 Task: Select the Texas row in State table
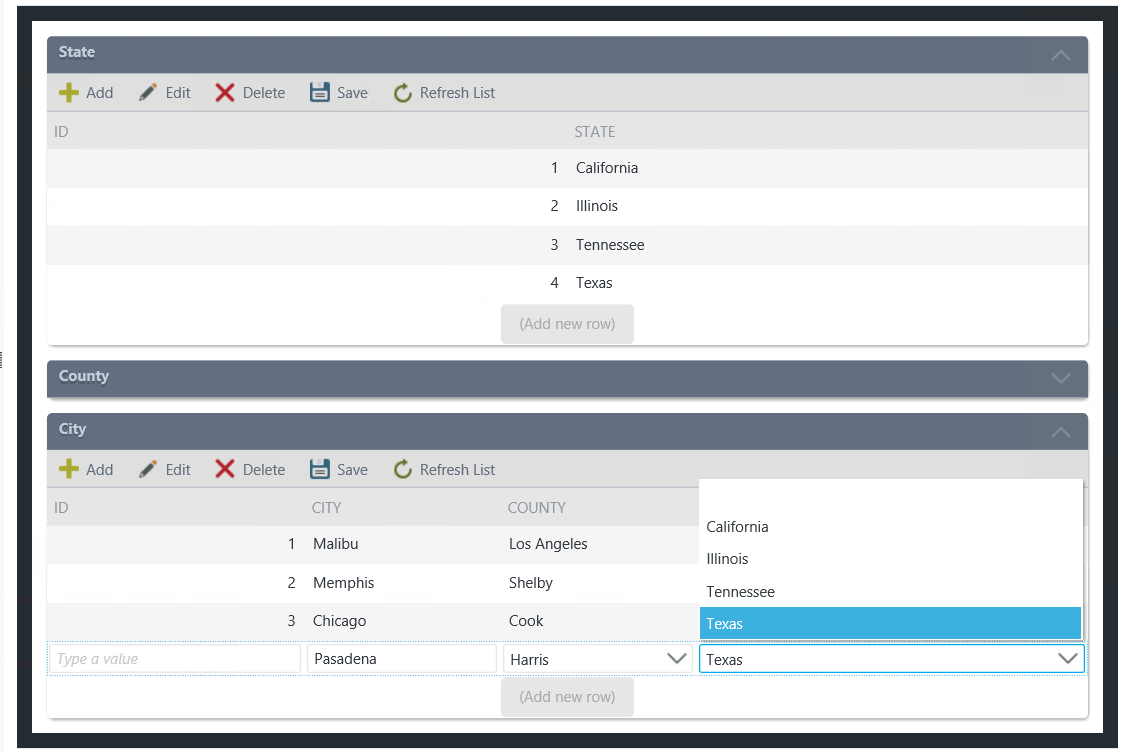567,283
